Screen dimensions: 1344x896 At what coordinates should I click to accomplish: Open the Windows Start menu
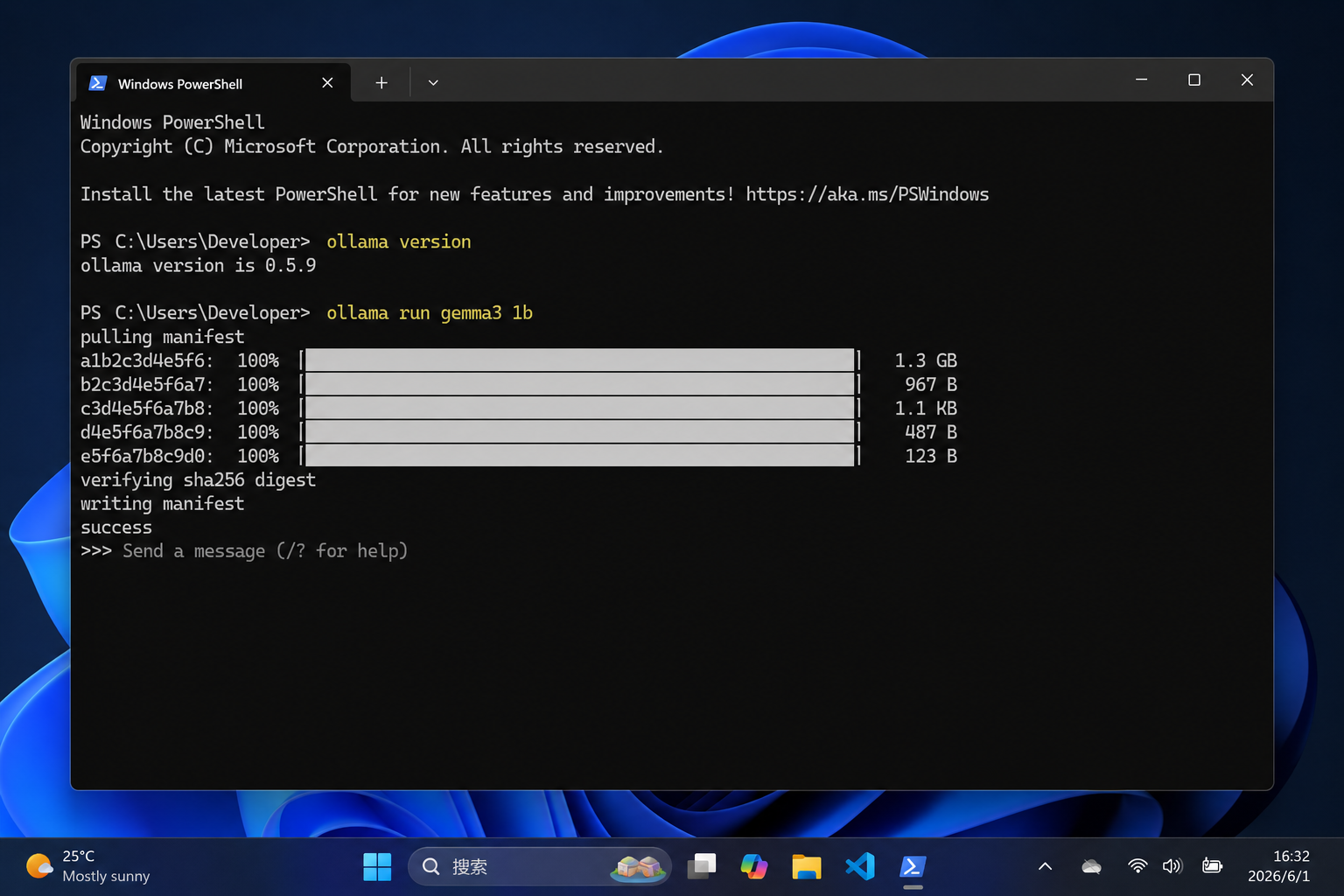coord(377,866)
